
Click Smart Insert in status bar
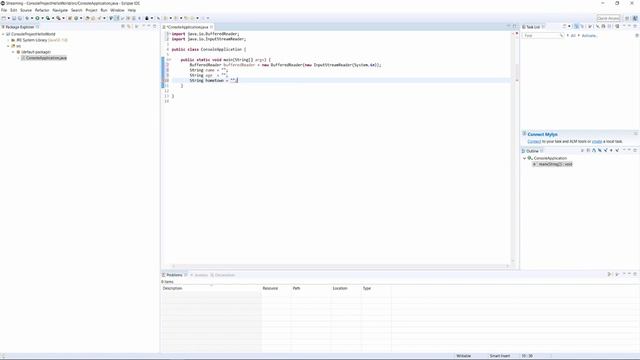pos(500,356)
